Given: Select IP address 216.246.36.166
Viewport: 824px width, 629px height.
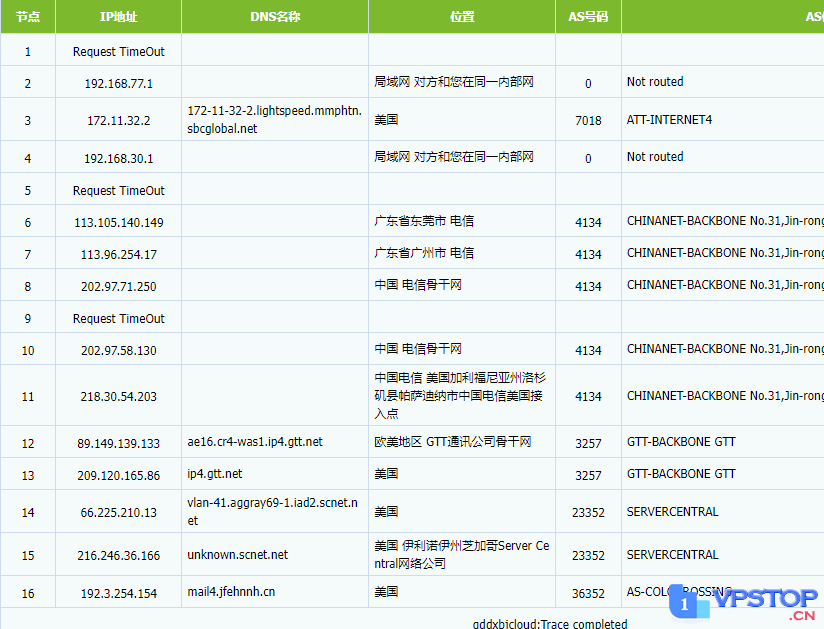Looking at the screenshot, I should (x=119, y=556).
